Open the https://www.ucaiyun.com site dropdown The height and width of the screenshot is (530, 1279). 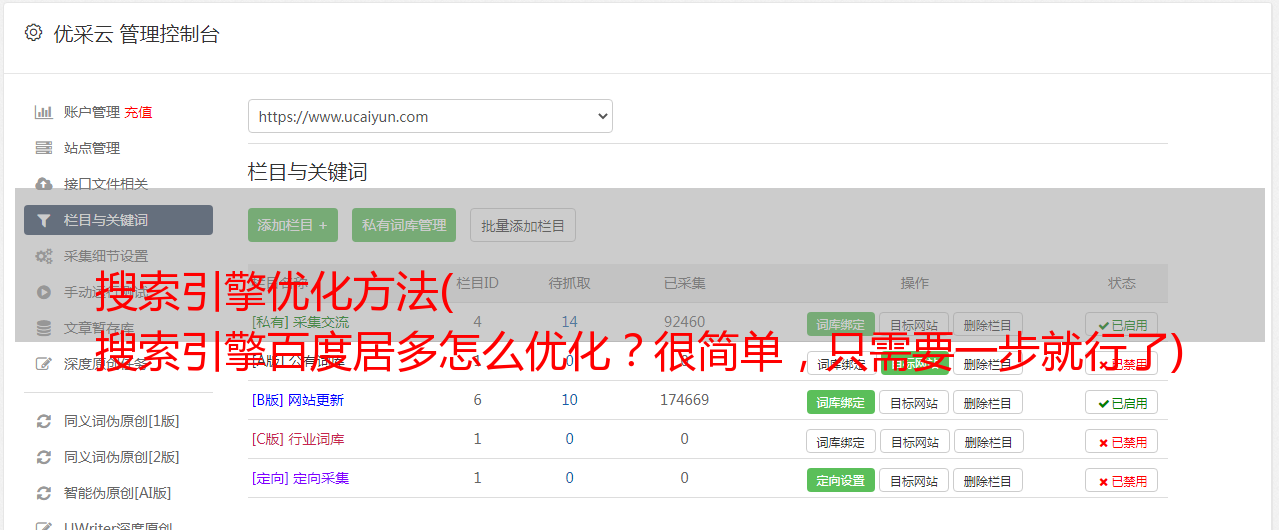click(x=430, y=116)
